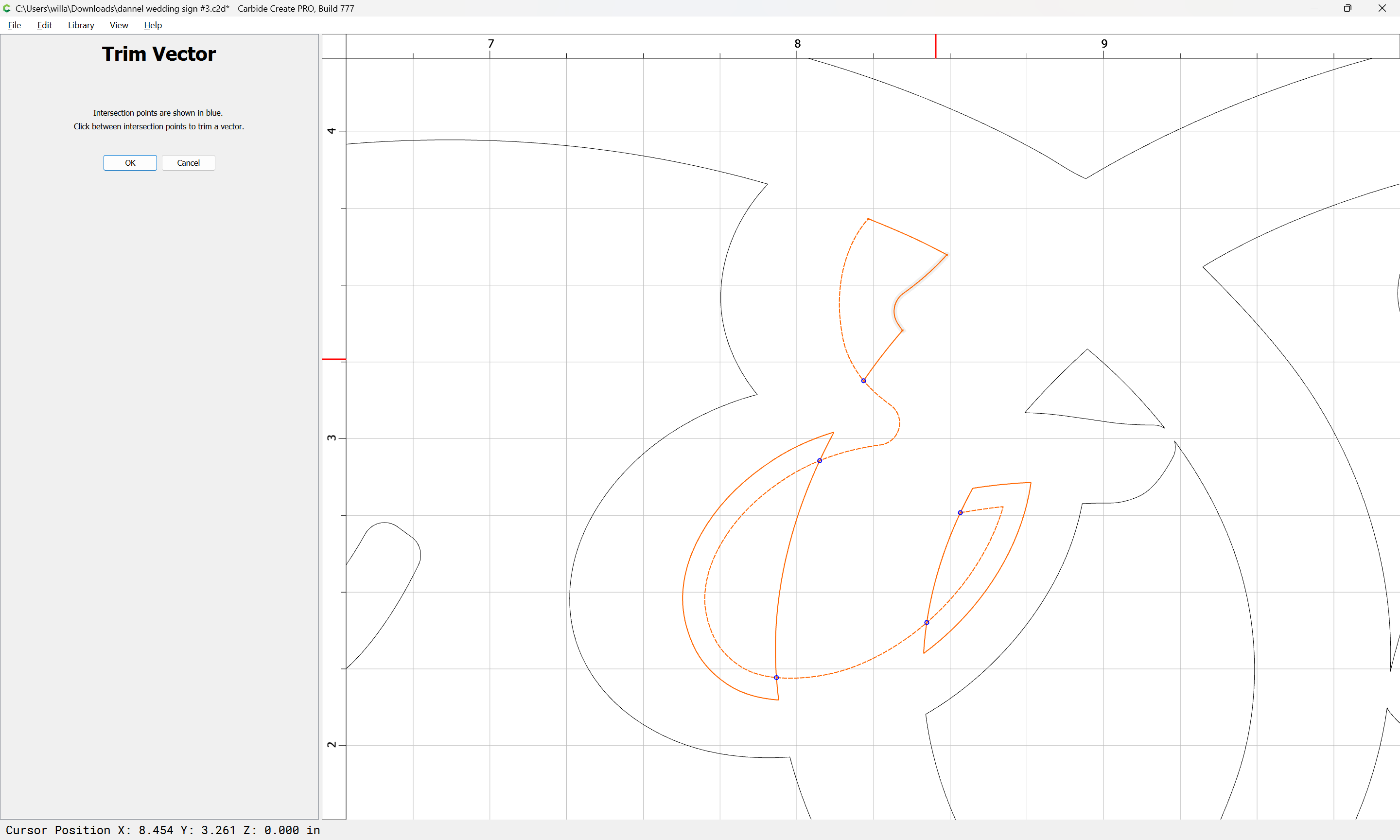Select the blue intersection point atop the small right leaf shape

click(x=960, y=513)
